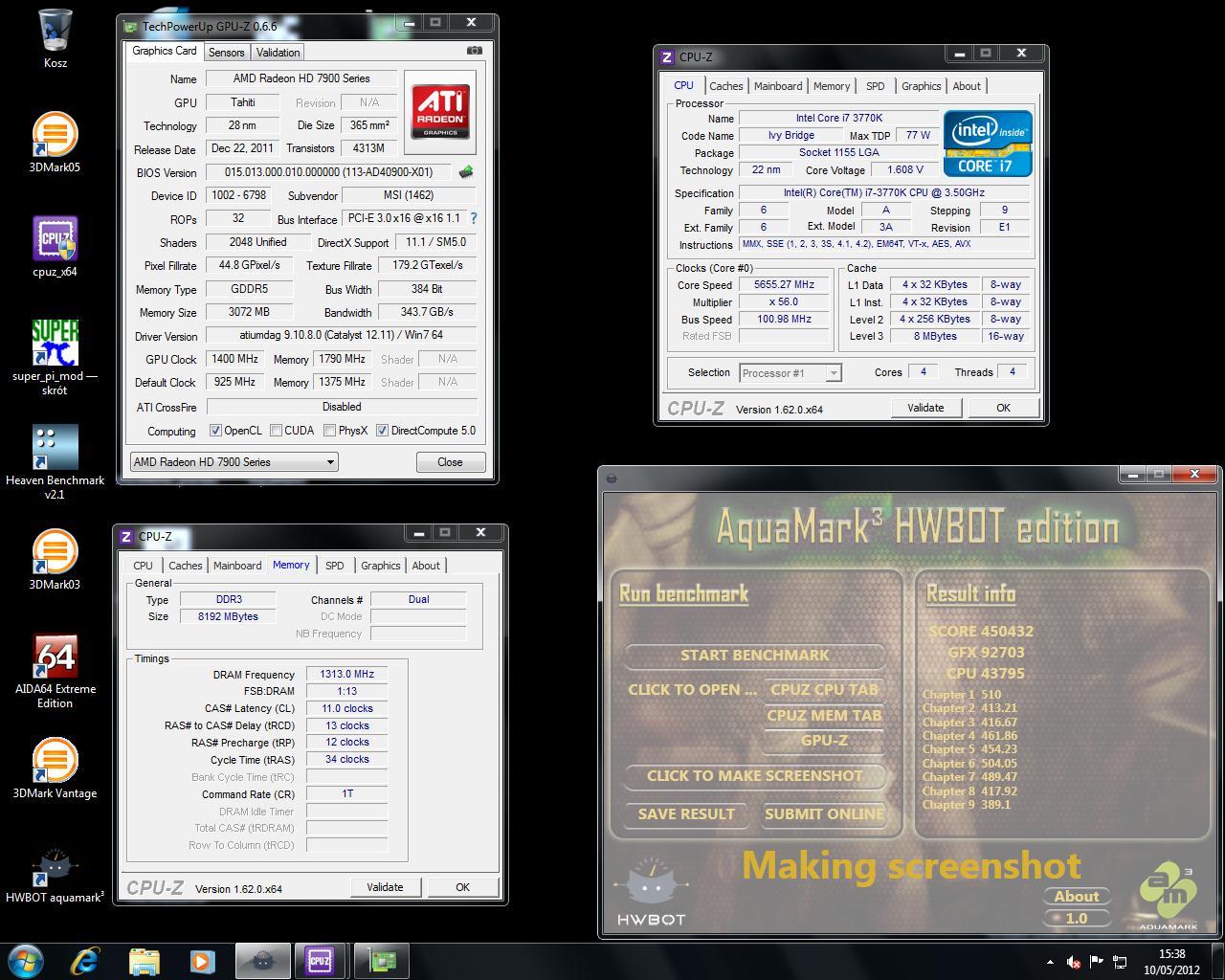Open the Kosz recycle bin icon
The width and height of the screenshot is (1225, 980).
tap(56, 38)
